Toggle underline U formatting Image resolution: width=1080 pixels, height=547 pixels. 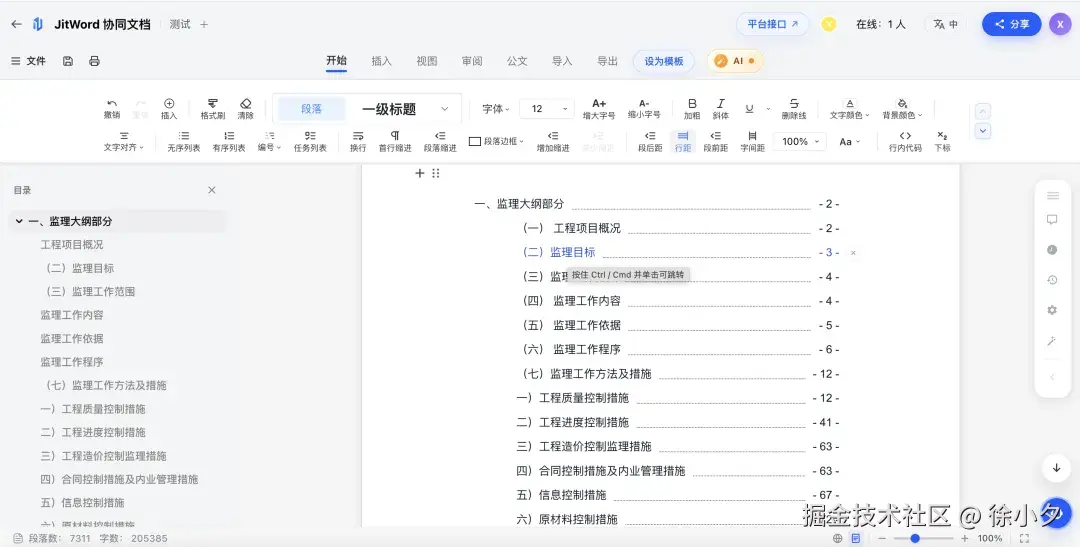pos(749,109)
